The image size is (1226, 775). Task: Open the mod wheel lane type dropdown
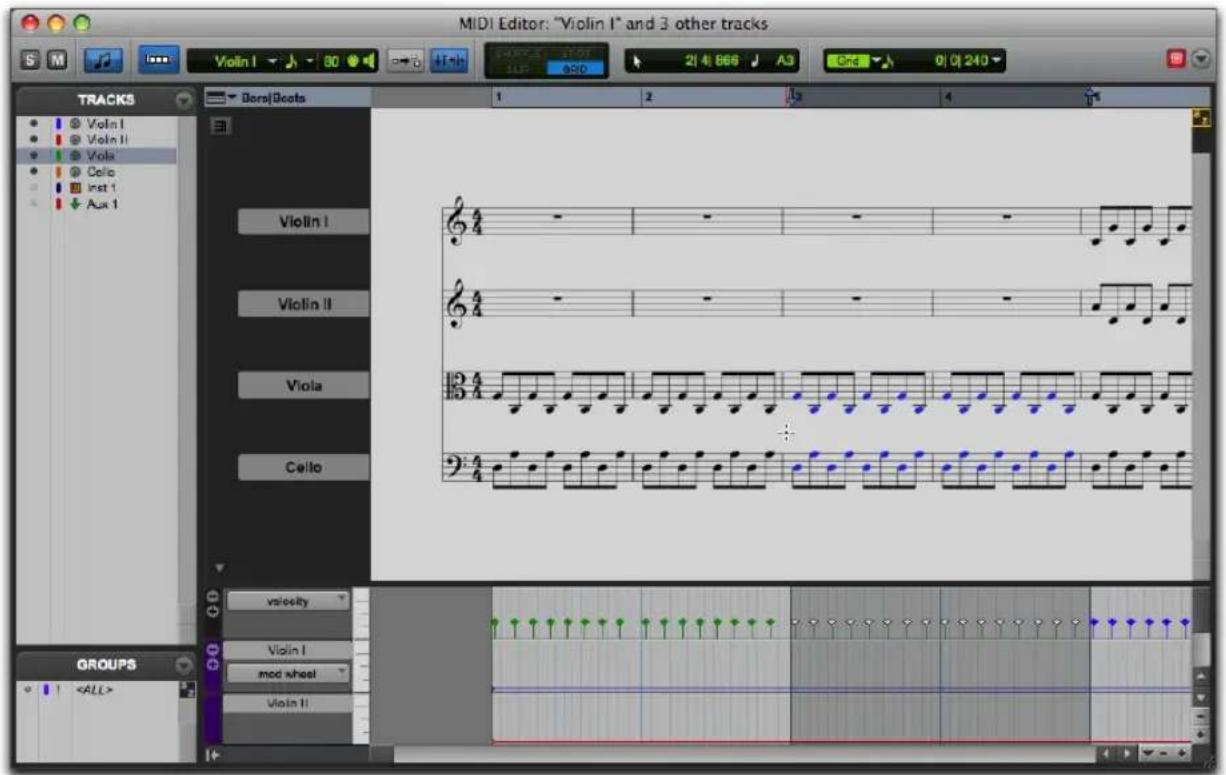point(288,674)
